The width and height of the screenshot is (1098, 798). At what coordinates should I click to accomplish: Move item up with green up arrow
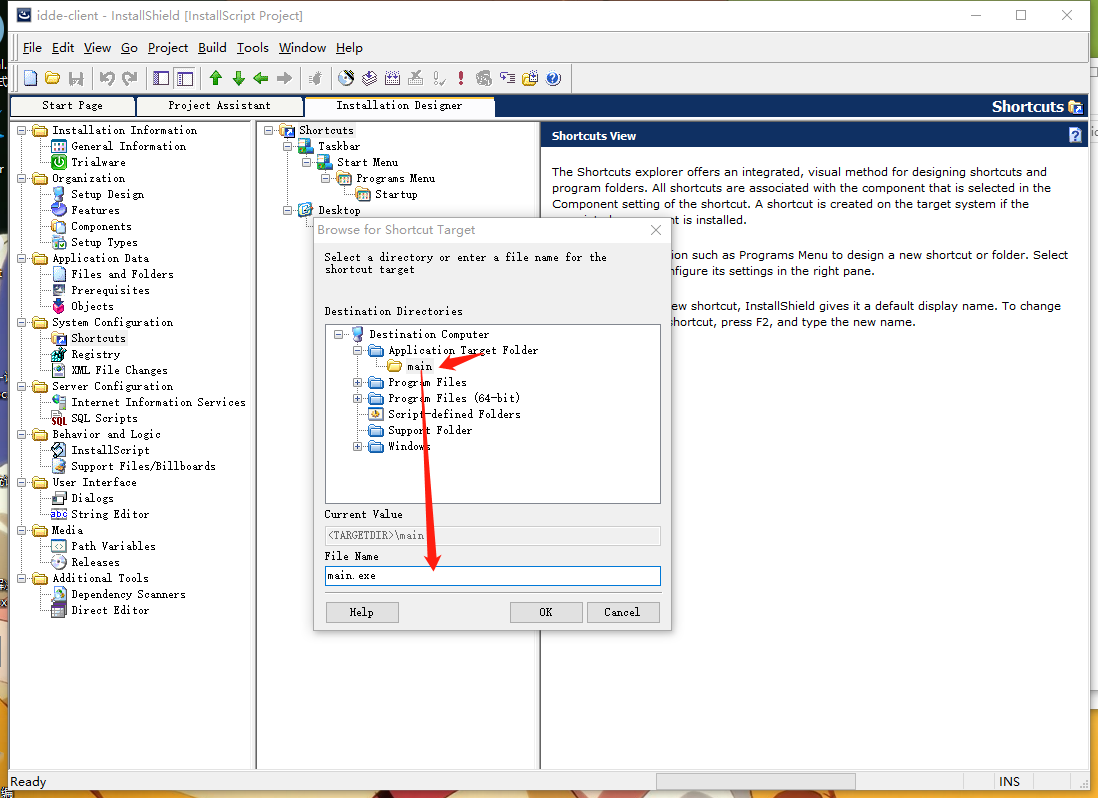[216, 78]
